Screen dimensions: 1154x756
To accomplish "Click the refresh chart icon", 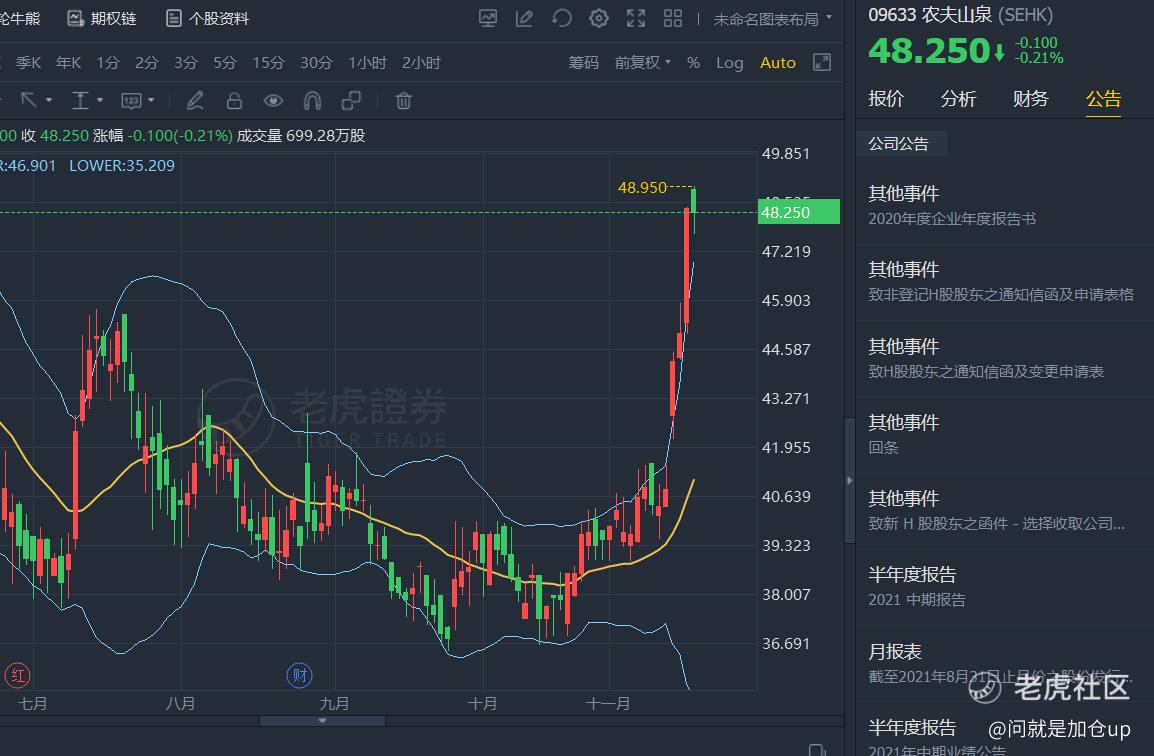I will (562, 18).
